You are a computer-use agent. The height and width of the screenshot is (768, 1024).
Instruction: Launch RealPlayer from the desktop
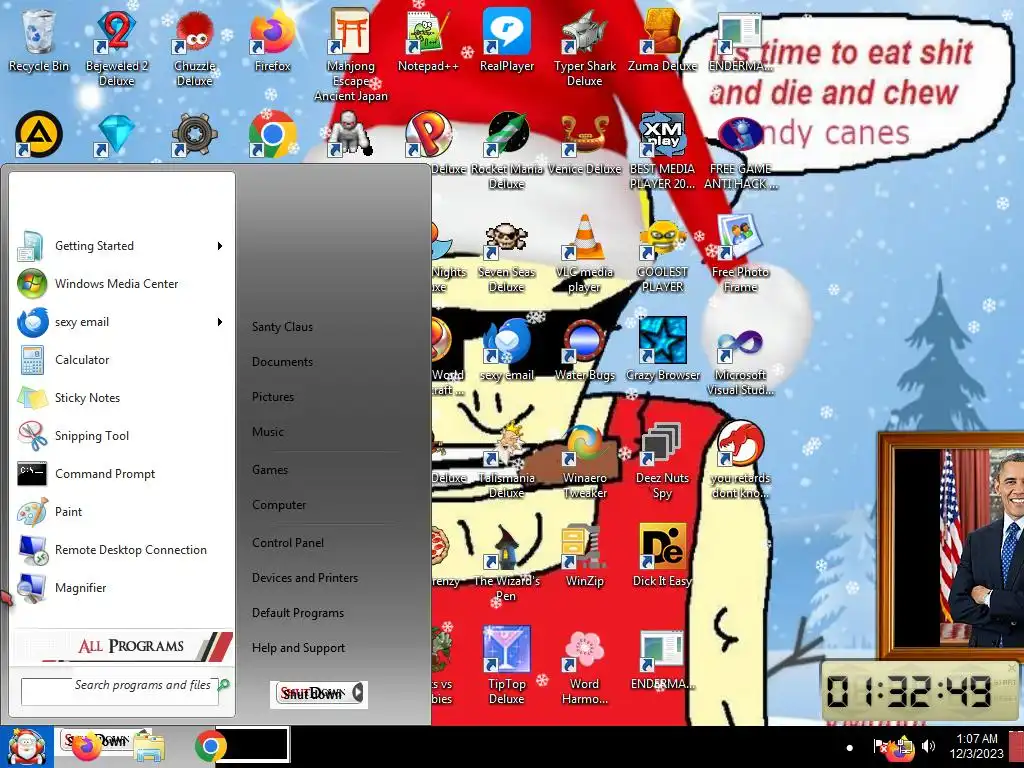click(x=507, y=40)
